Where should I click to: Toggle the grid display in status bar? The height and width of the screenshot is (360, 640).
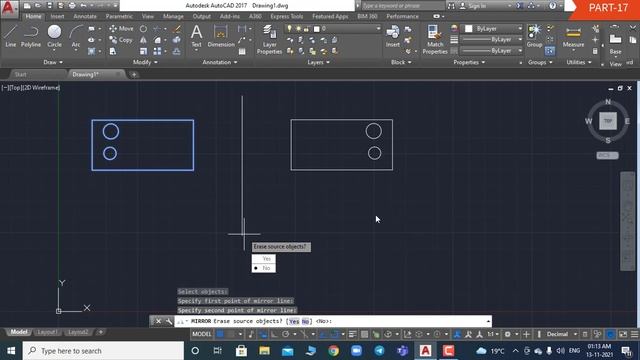220,334
